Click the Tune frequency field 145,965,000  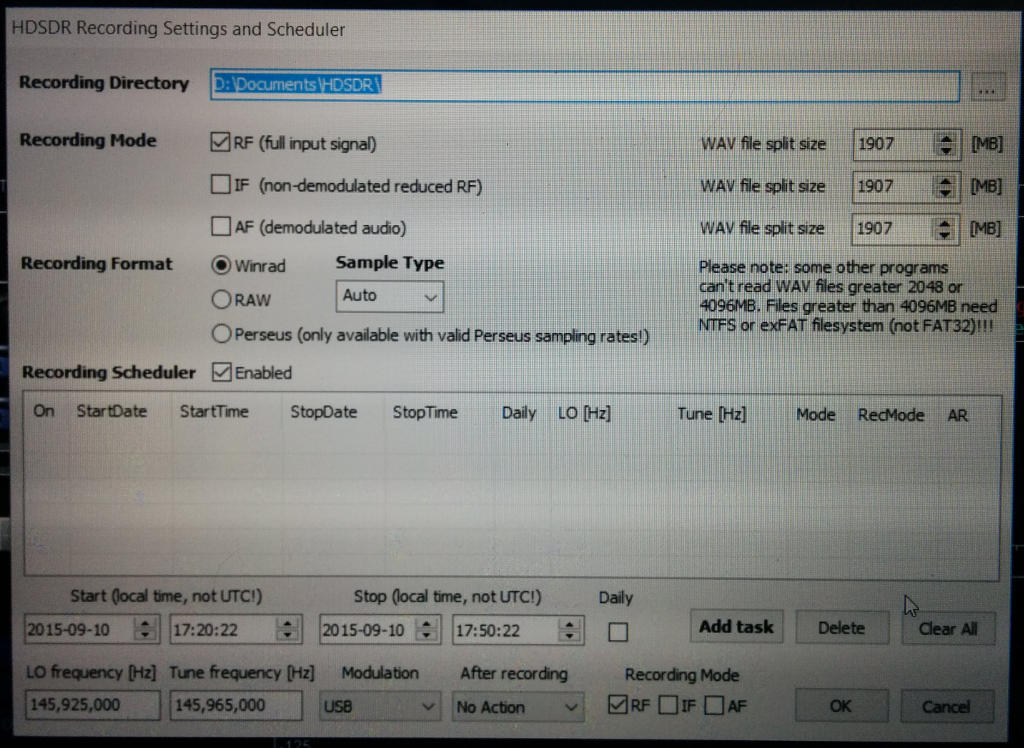point(236,706)
